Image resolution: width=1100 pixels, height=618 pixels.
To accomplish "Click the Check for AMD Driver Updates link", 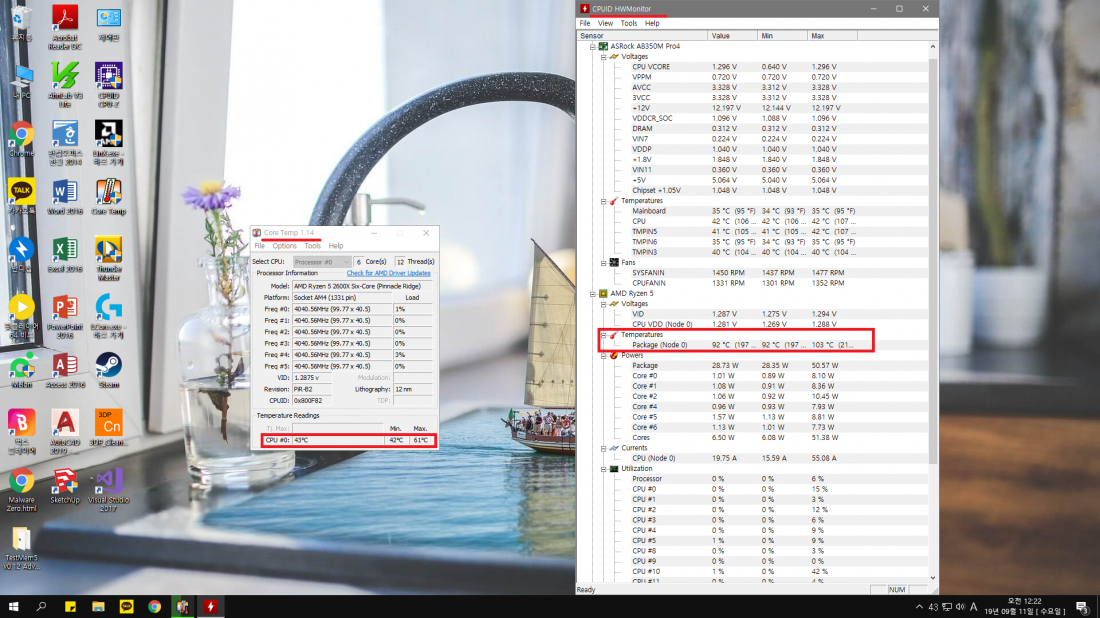I will 389,273.
